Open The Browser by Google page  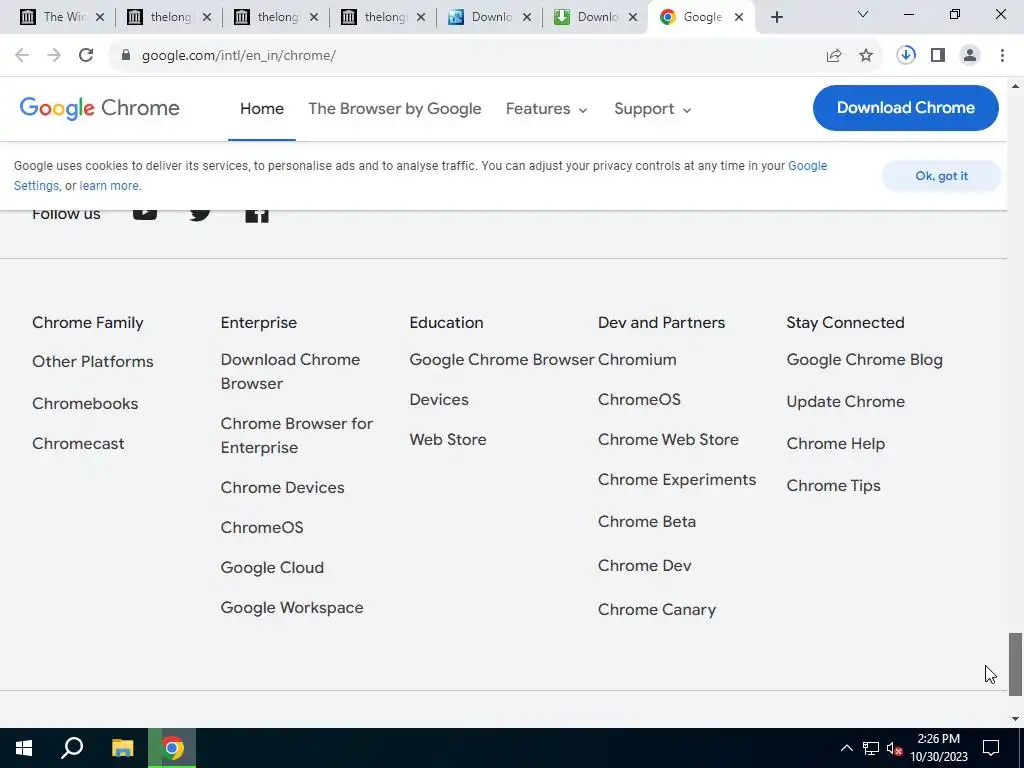pyautogui.click(x=394, y=109)
